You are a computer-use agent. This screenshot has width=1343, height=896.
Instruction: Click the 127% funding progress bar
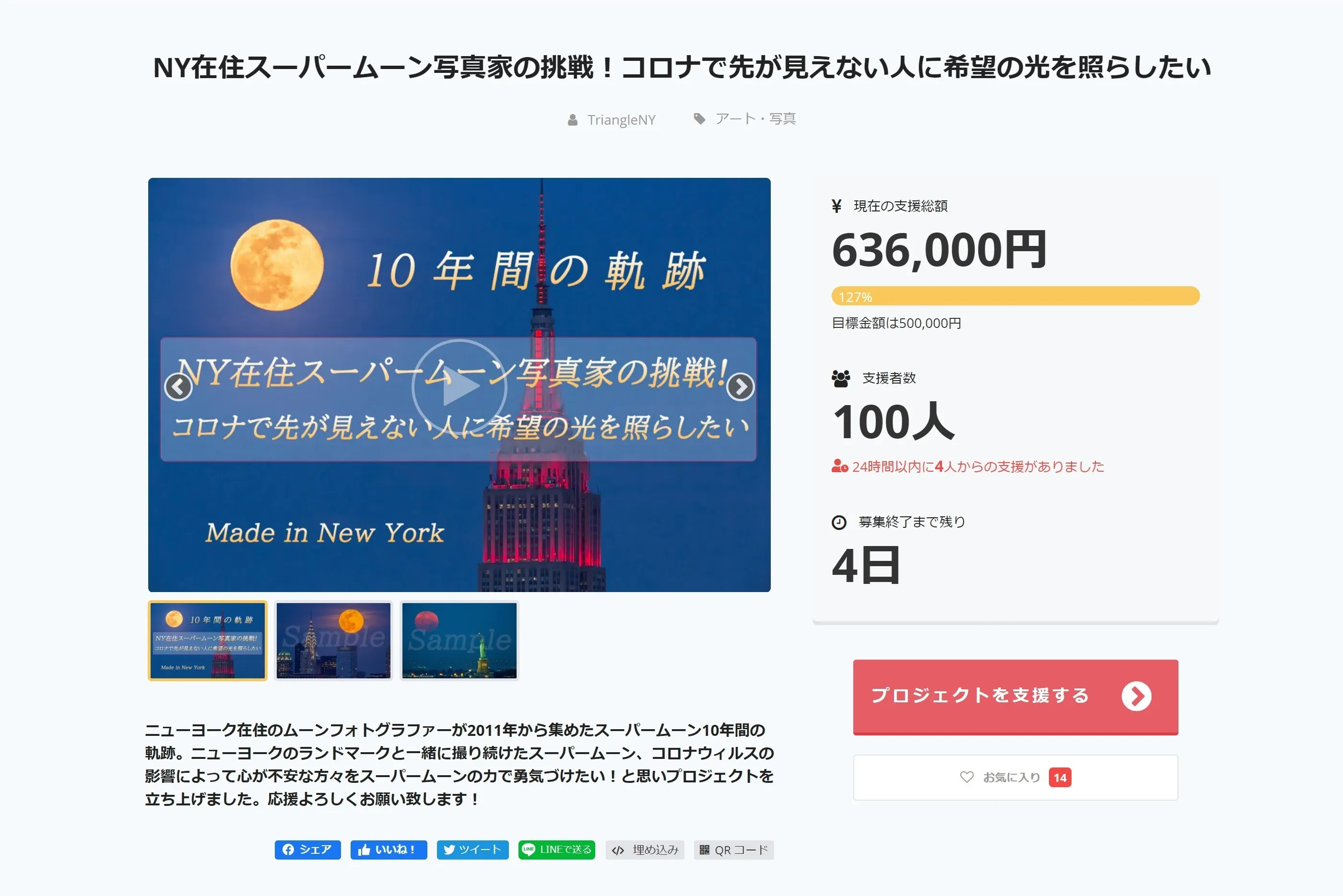coord(1015,296)
